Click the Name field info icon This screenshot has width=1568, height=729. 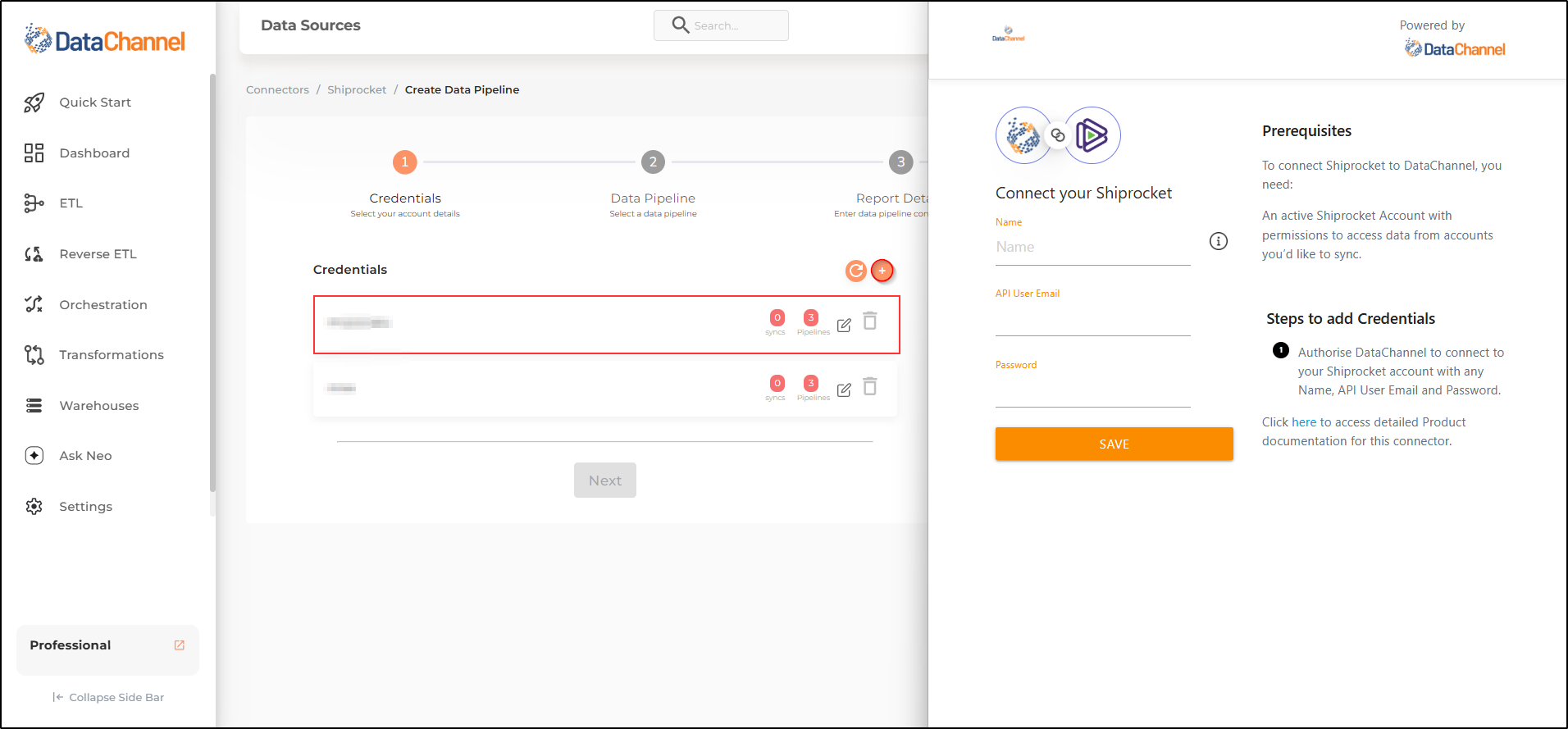1219,241
